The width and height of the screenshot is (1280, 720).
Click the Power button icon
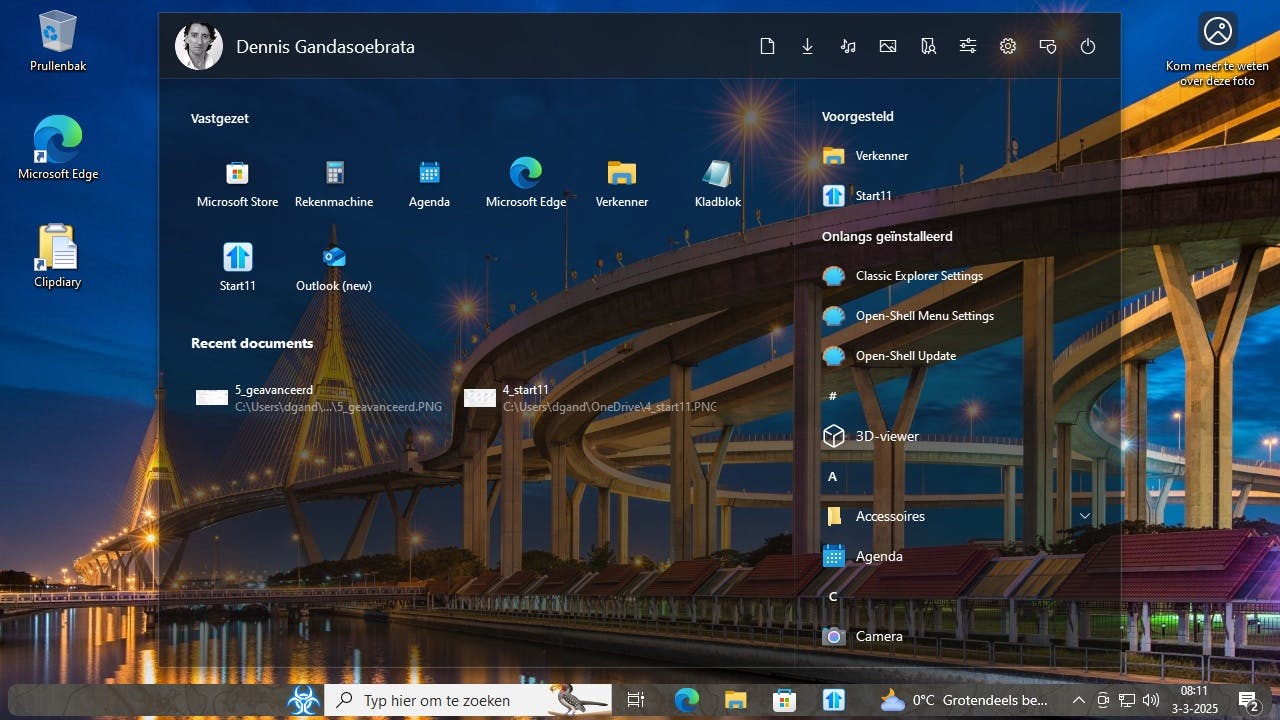pos(1088,46)
